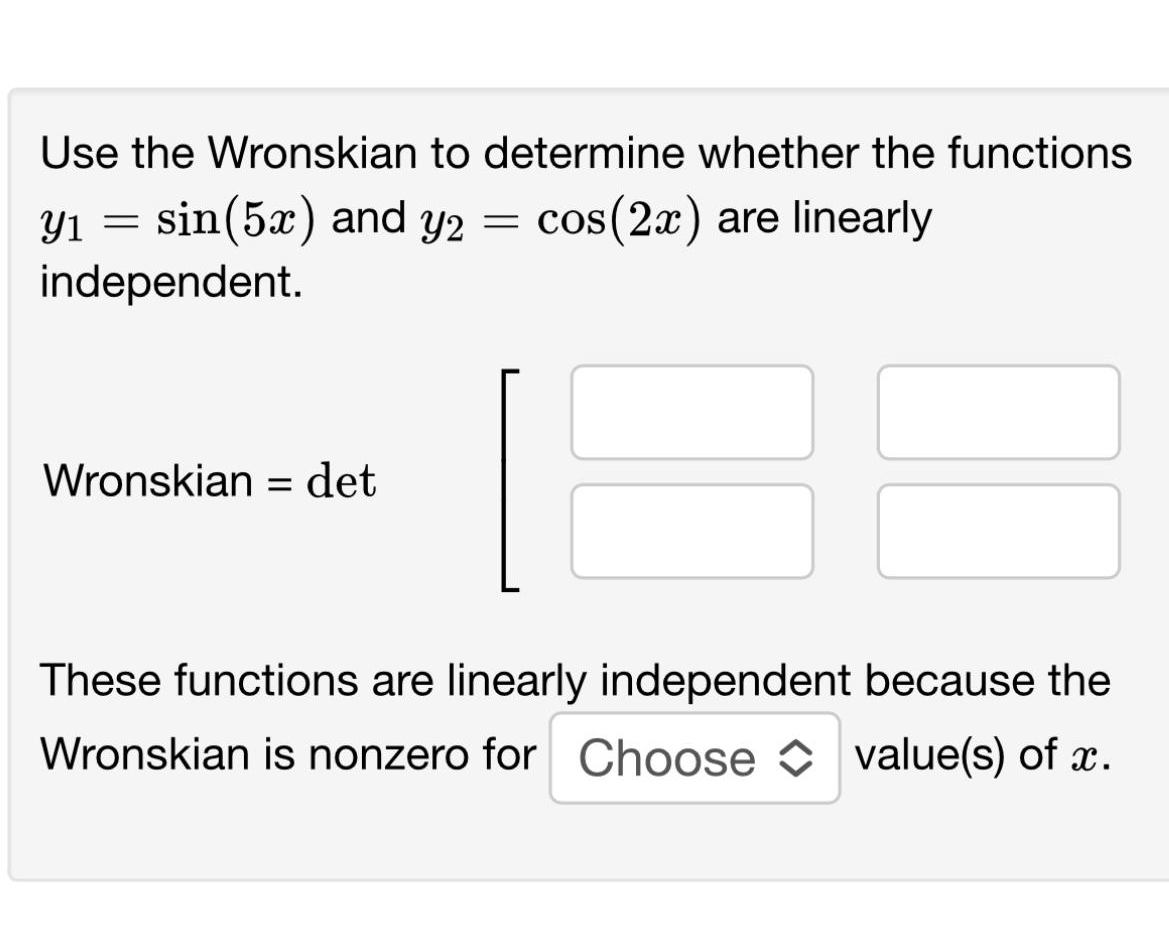Click the matrix bracket next to det

pyautogui.click(x=508, y=476)
